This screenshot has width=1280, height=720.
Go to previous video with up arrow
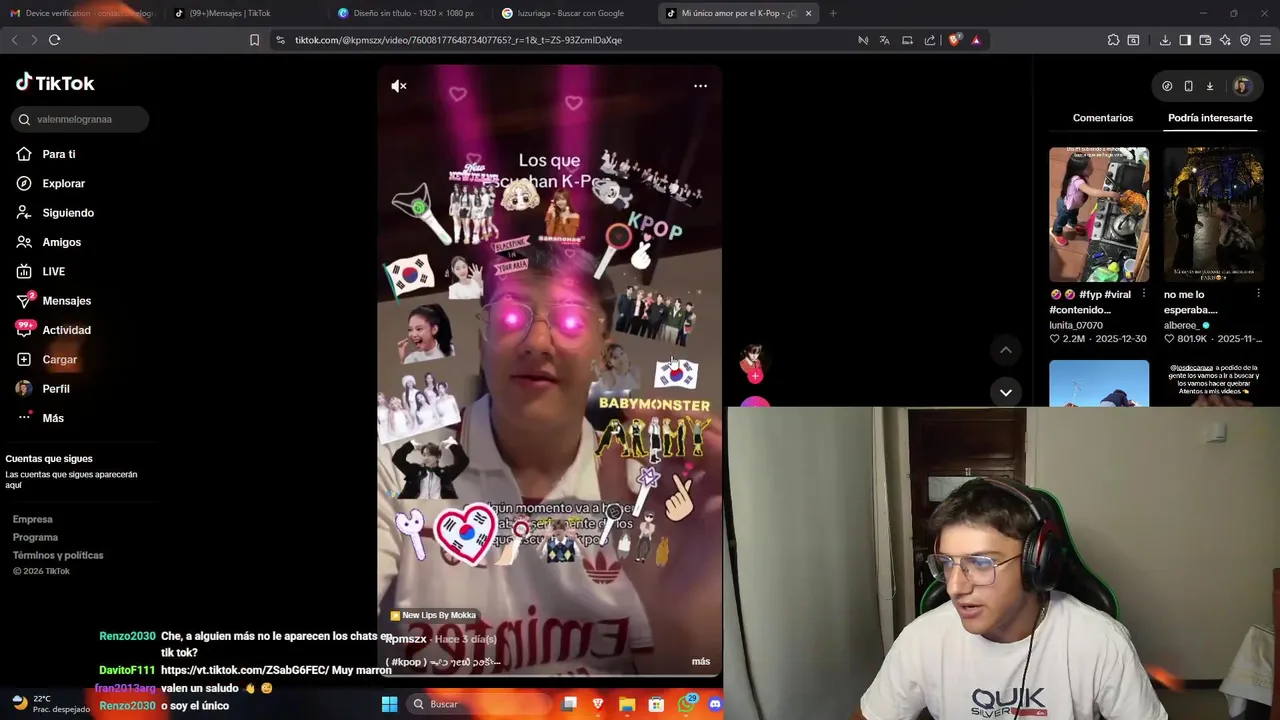(1006, 350)
